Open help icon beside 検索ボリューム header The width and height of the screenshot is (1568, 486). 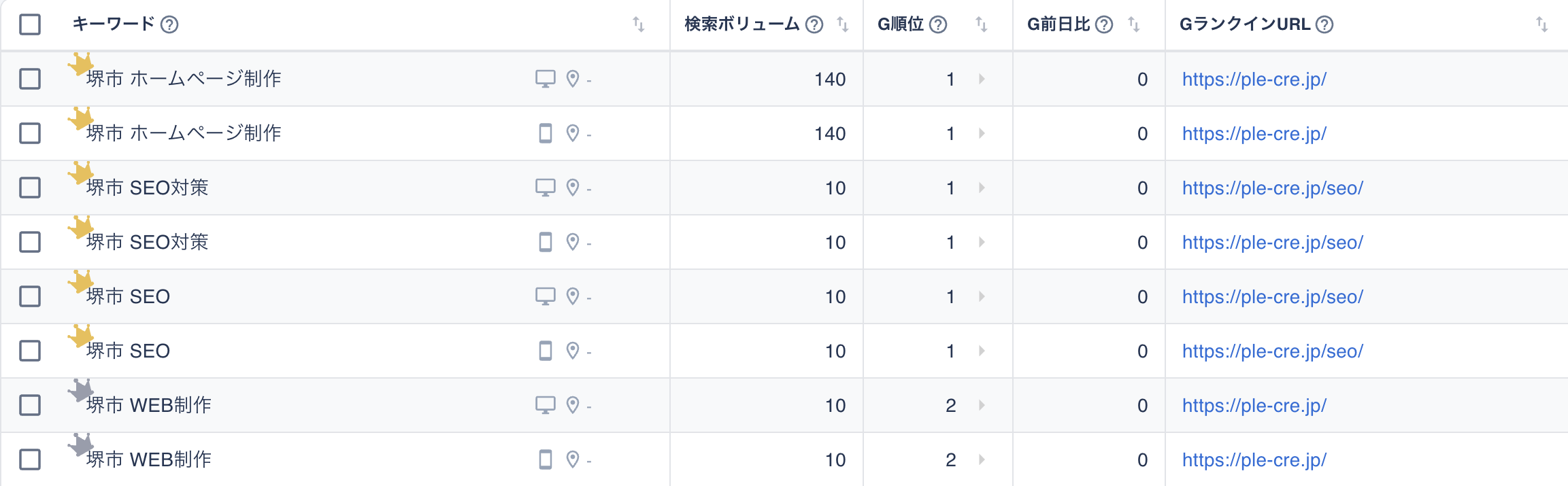814,24
